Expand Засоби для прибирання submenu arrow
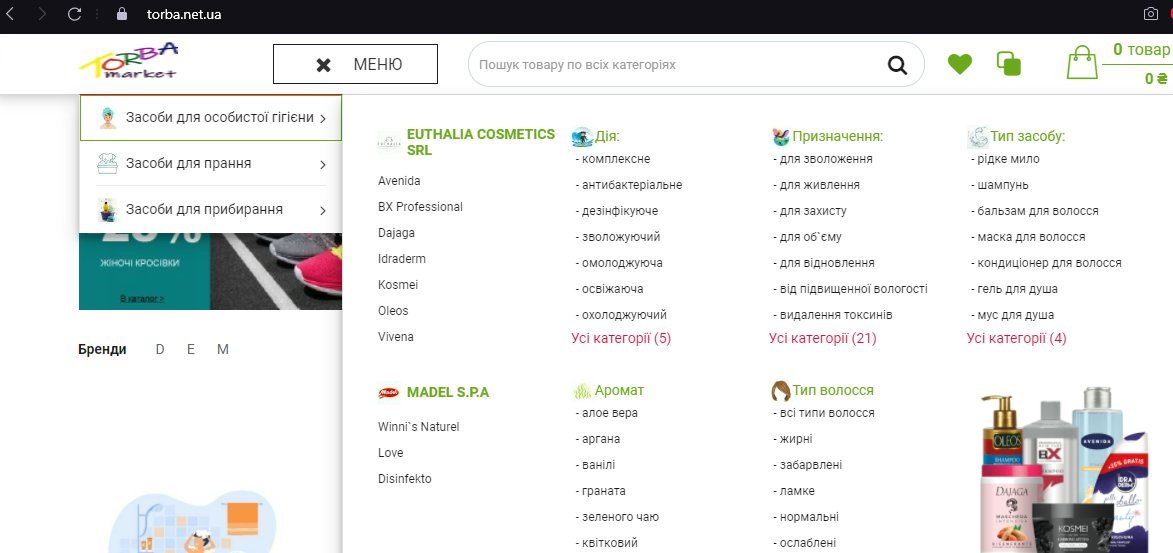Viewport: 1173px width, 553px height. click(x=322, y=210)
